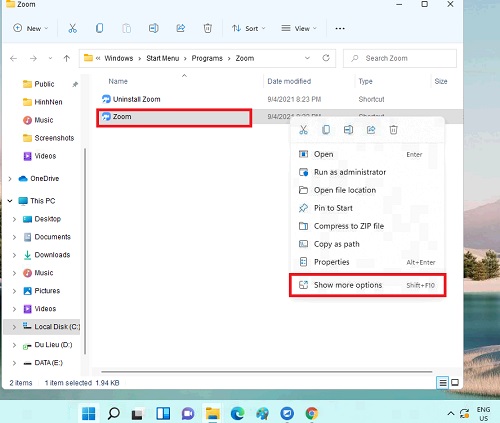Click inside the Search Zoom field
Image resolution: width=500 pixels, height=423 pixels.
click(x=400, y=58)
